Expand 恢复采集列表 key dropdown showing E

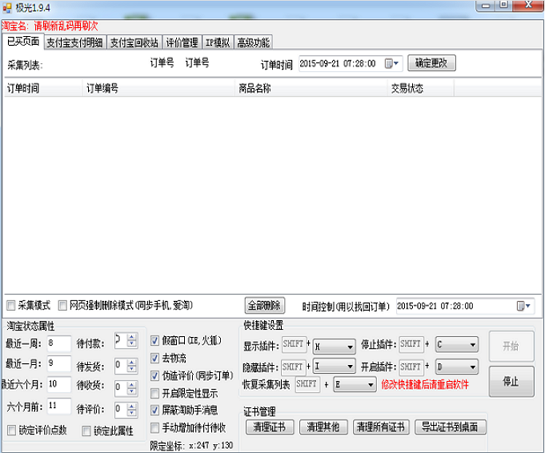coord(355,385)
